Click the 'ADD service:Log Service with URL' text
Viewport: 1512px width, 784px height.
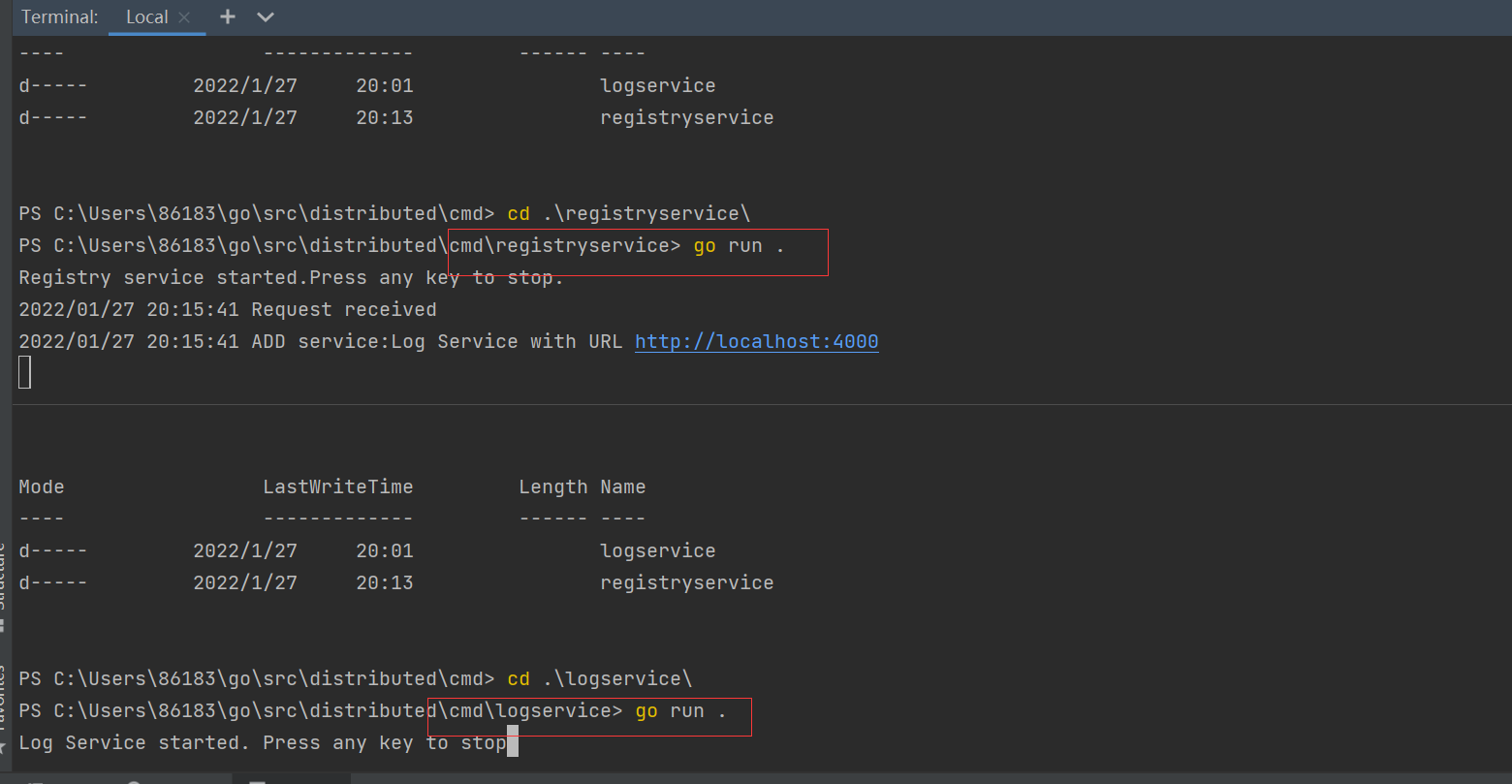[437, 341]
